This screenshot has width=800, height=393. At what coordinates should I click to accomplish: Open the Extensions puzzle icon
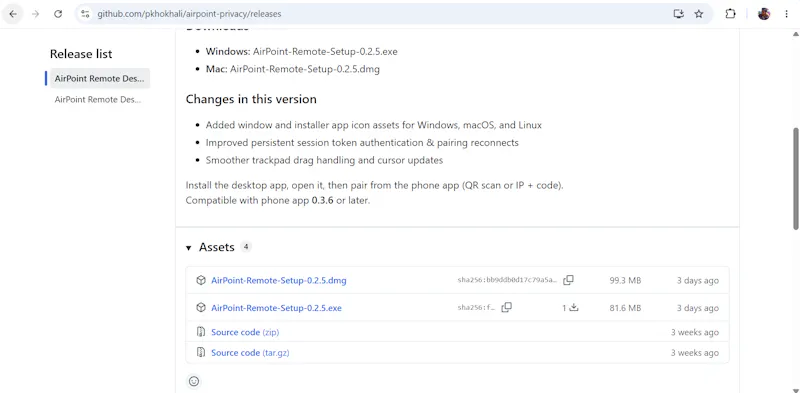[730, 14]
